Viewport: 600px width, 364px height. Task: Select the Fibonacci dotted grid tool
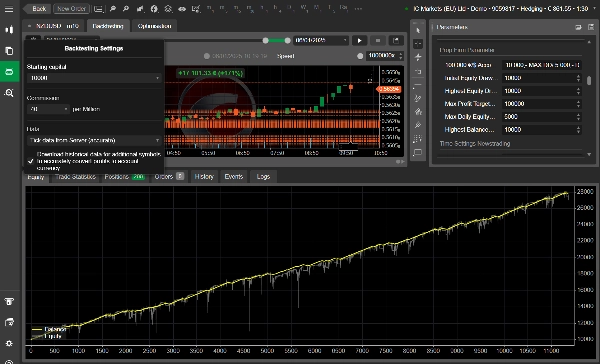coord(418,139)
